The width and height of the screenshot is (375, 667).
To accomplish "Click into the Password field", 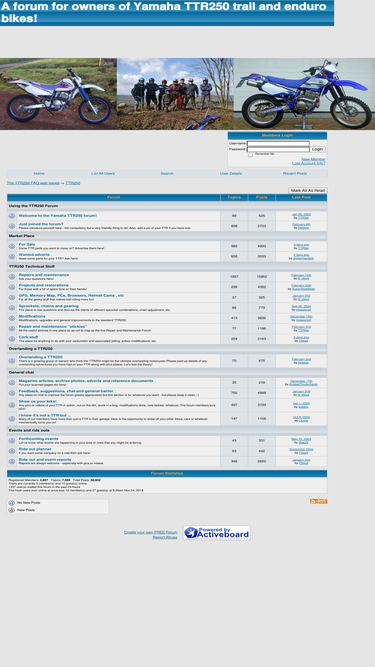I will 278,149.
